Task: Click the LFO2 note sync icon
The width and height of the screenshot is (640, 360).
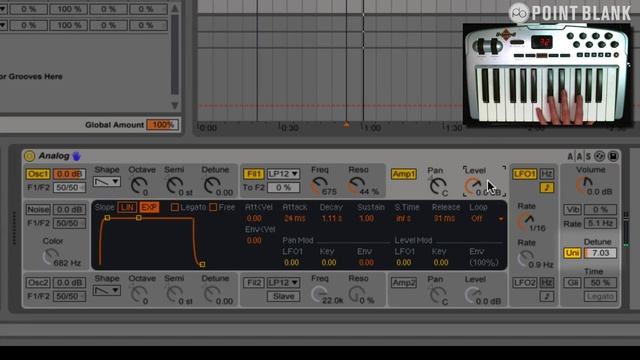Action: [547, 296]
